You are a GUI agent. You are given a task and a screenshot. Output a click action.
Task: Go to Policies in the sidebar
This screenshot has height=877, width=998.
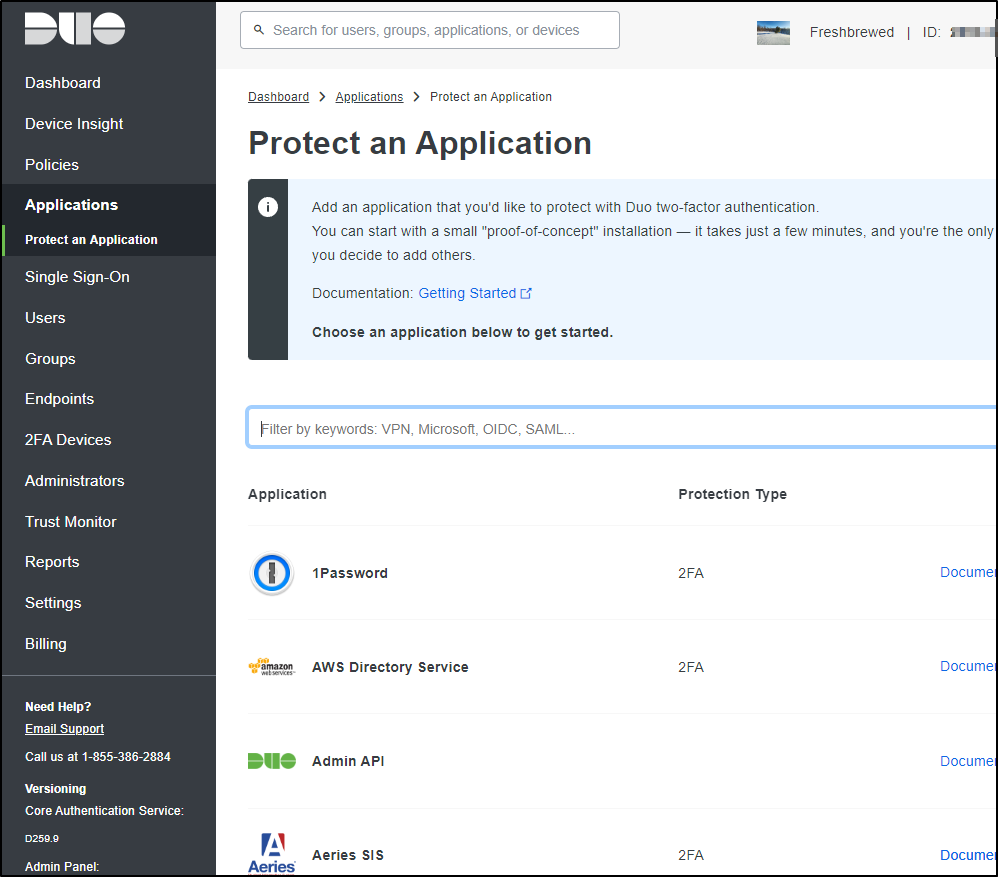pyautogui.click(x=52, y=165)
